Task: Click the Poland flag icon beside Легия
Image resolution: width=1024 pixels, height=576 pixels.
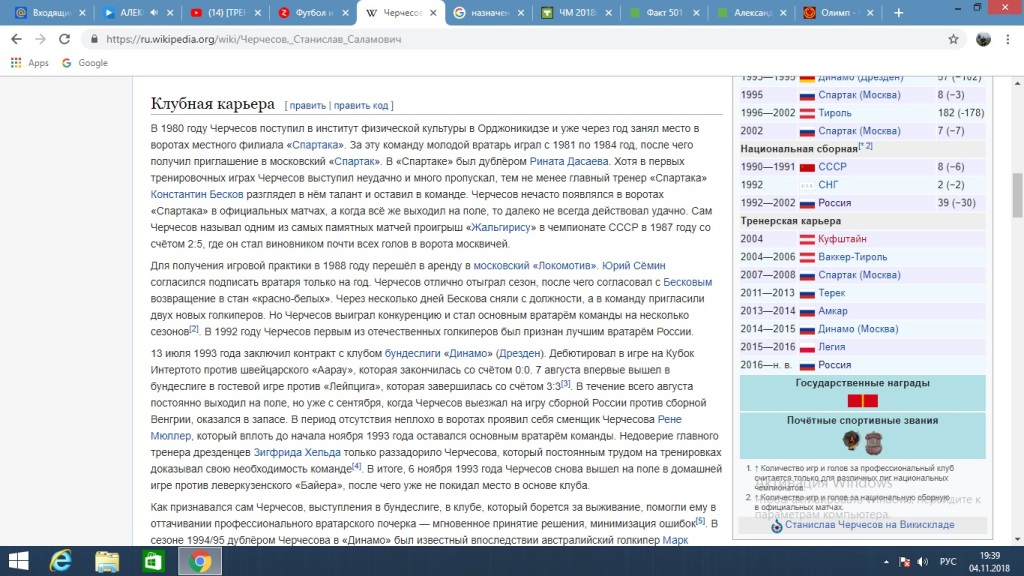Action: 807,347
